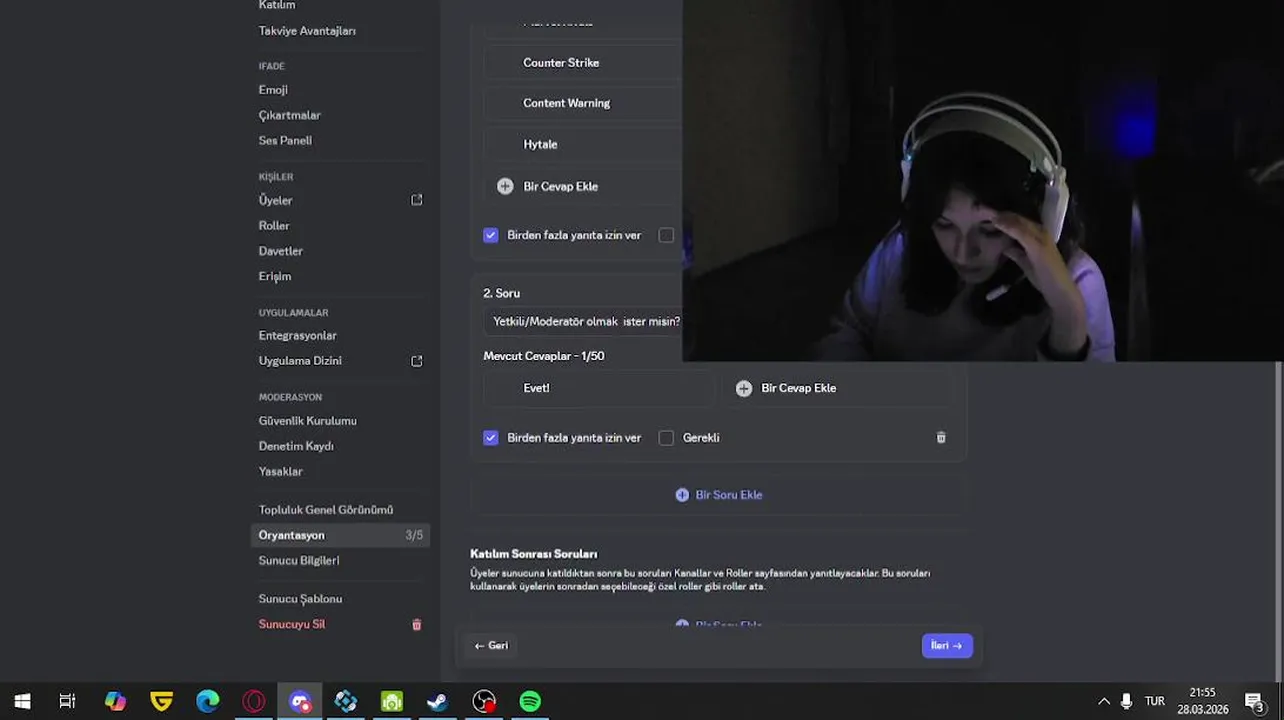Screen dimensions: 1284x720
Task: Open Entegrasyonlar in the sidebar
Action: [x=298, y=336]
